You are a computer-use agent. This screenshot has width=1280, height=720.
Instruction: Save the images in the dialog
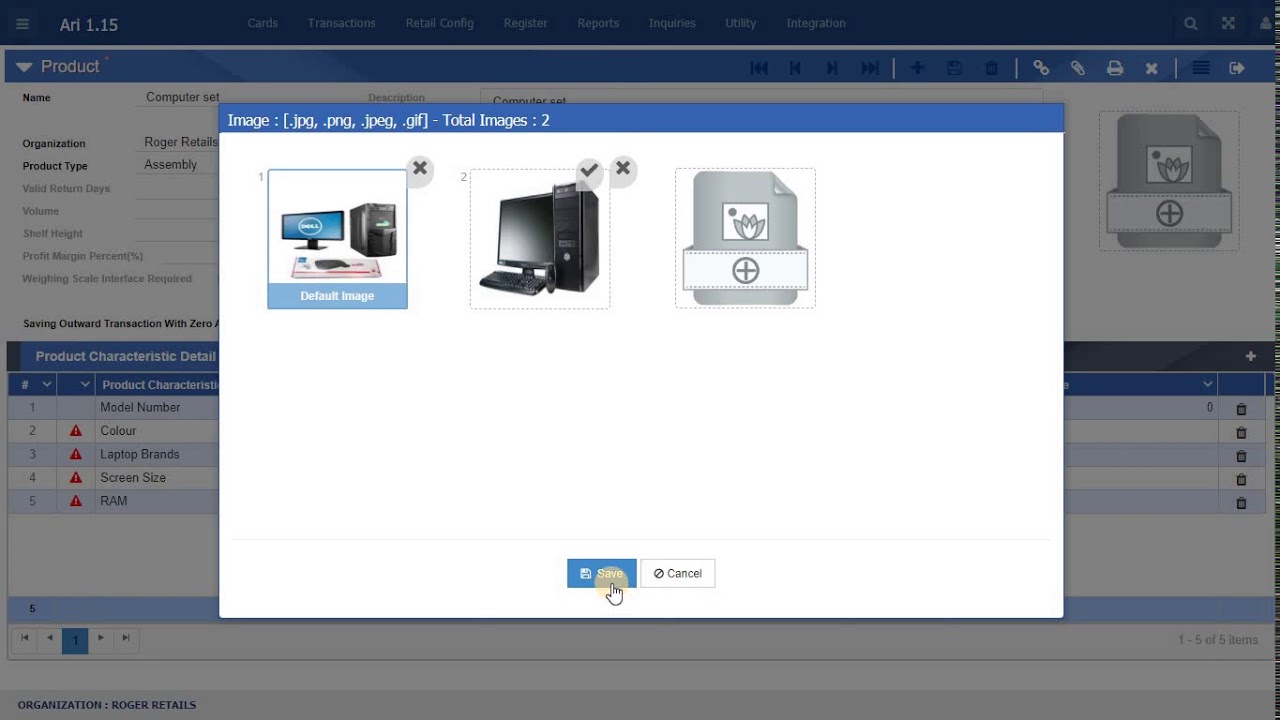(601, 573)
